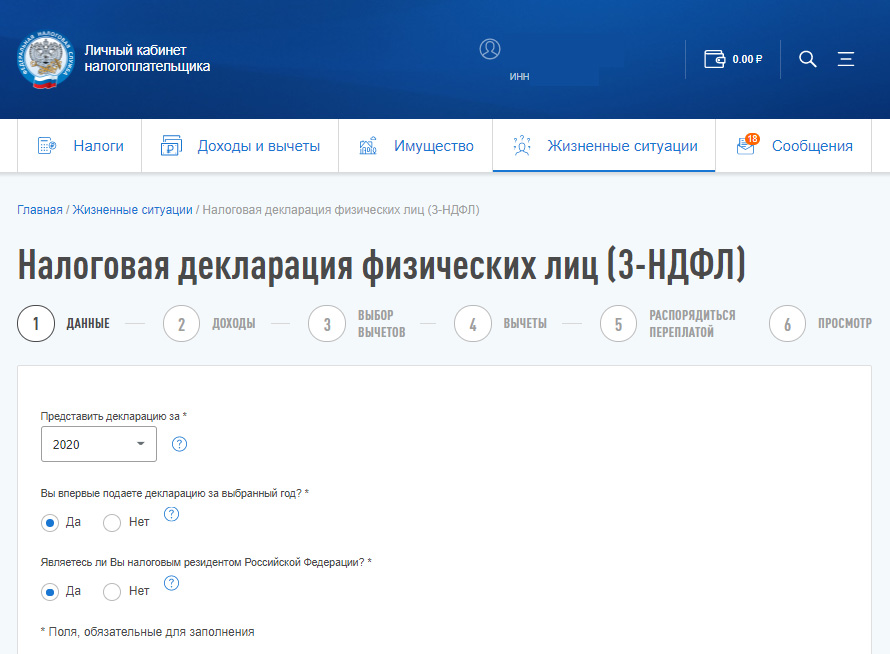Viewport: 890px width, 654px height.
Task: Go to step 1 Данные circle
Action: (x=36, y=324)
